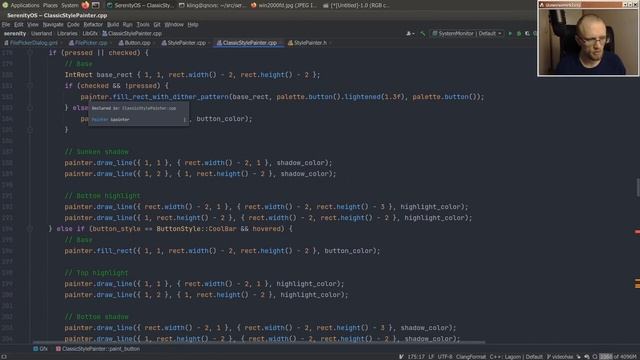640x360 pixels.
Task: Click ClassicStylePainter::paint_button breadcrumb at bottom
Action: 98,349
